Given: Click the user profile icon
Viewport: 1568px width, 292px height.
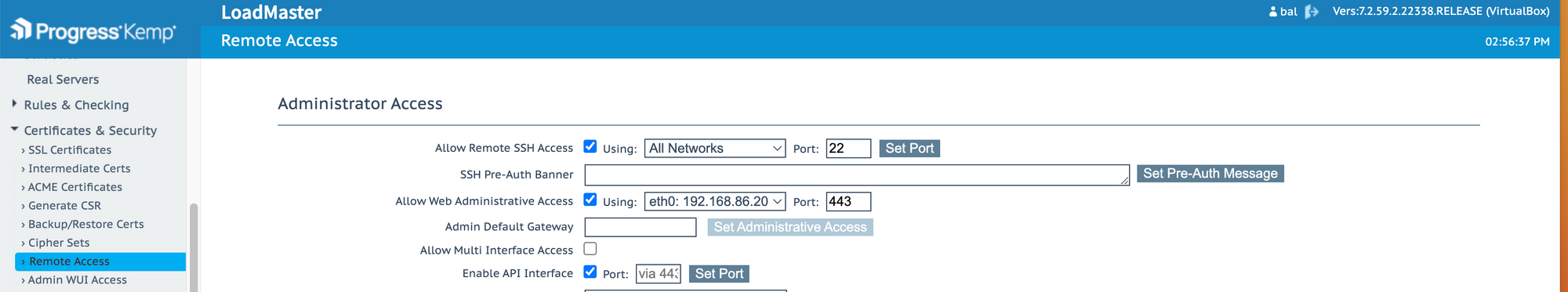Looking at the screenshot, I should (1273, 12).
